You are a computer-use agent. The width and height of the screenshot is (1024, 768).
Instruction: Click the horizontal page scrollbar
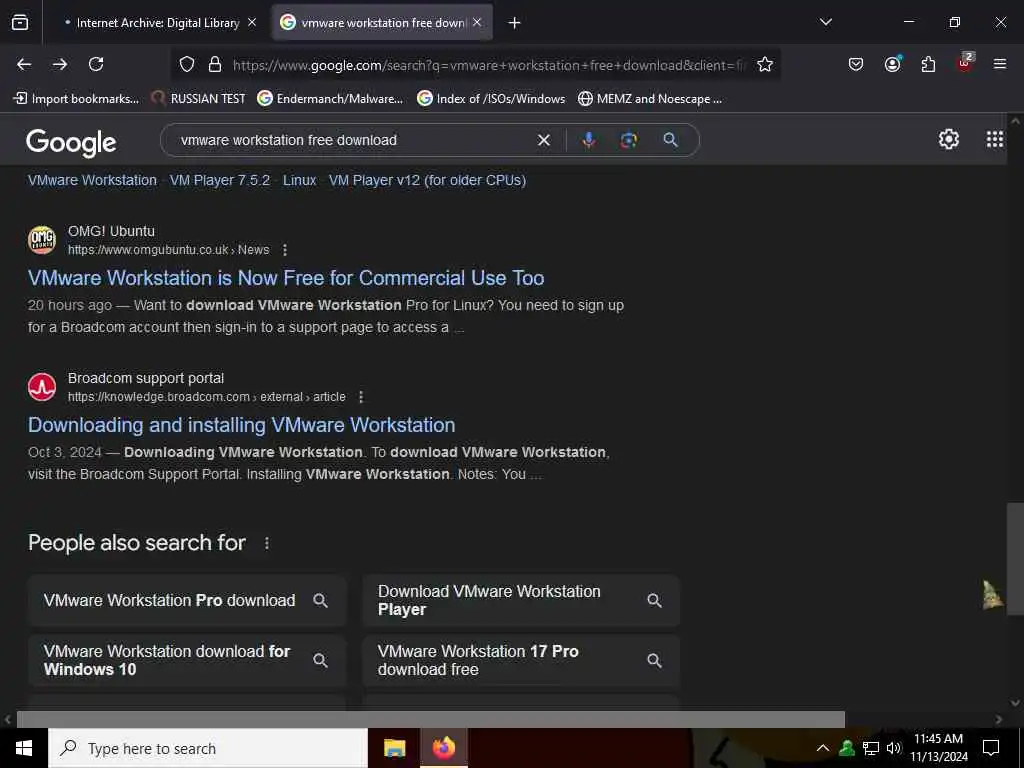point(430,719)
